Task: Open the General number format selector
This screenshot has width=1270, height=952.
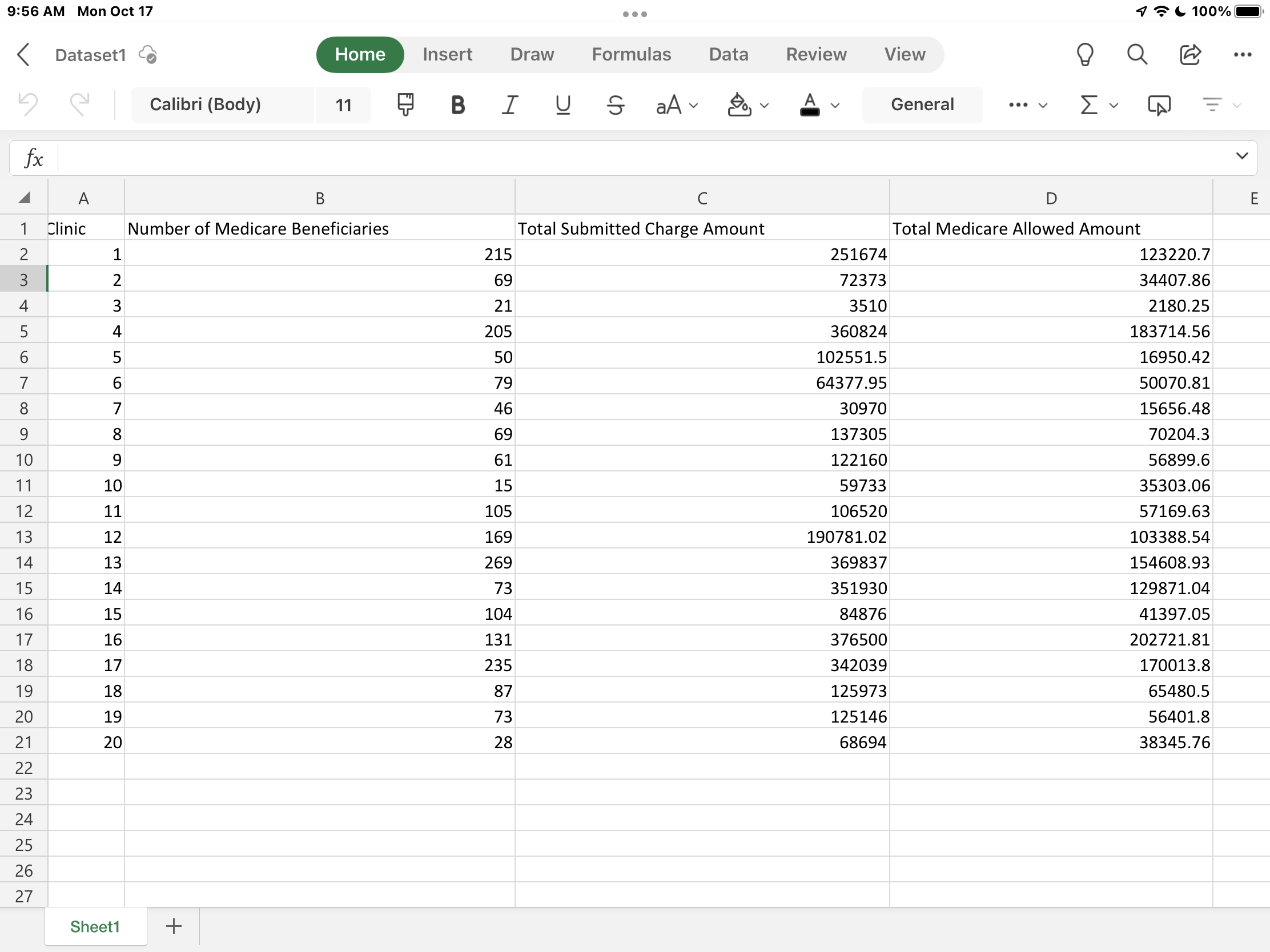Action: tap(922, 105)
